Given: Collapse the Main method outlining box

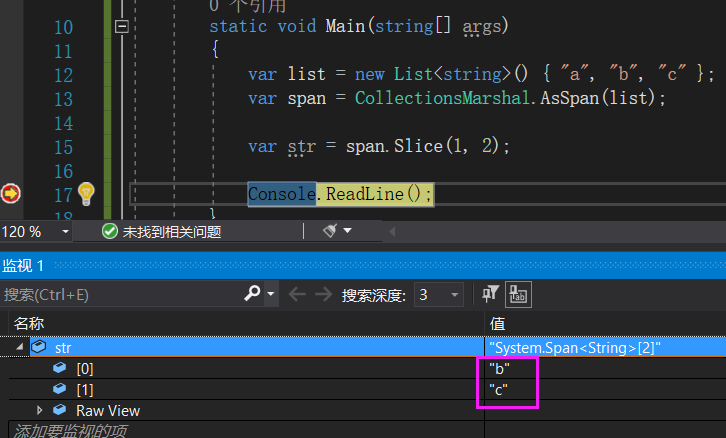Looking at the screenshot, I should click(122, 26).
